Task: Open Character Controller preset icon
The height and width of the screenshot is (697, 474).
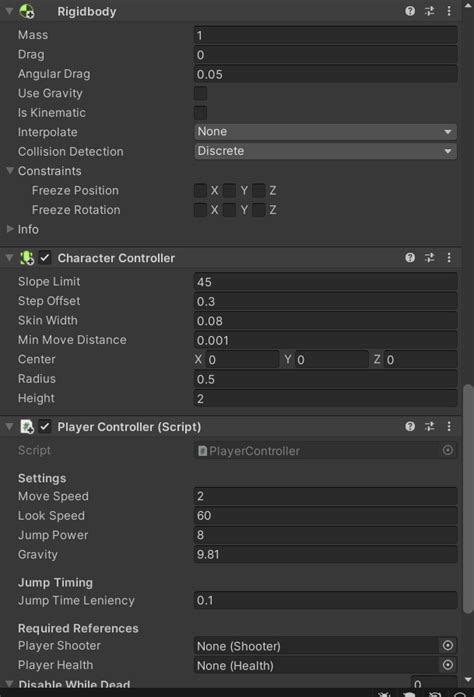Action: (x=430, y=258)
